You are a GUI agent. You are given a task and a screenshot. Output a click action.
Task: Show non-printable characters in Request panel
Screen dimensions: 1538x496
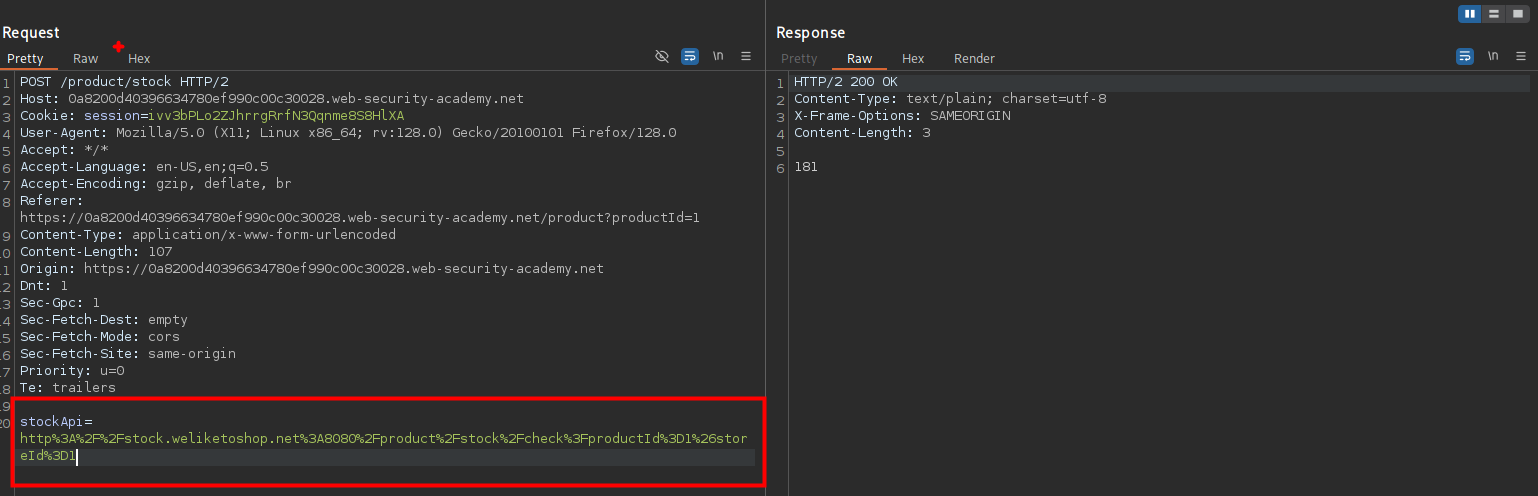tap(718, 57)
